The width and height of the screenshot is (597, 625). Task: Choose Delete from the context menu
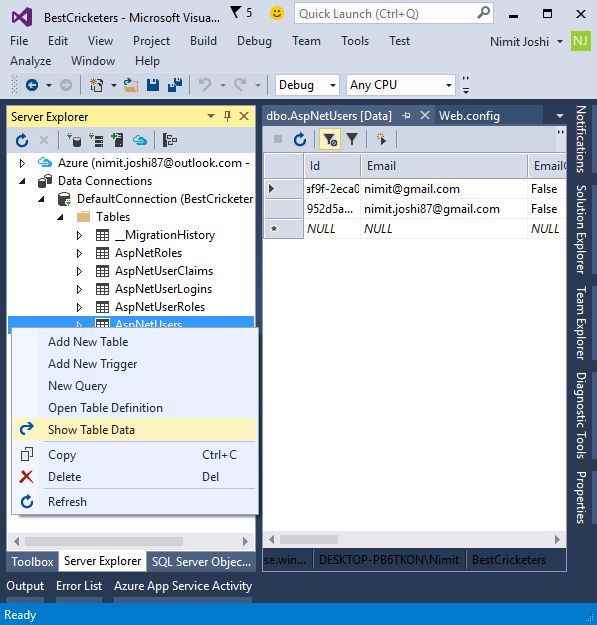coord(135,477)
